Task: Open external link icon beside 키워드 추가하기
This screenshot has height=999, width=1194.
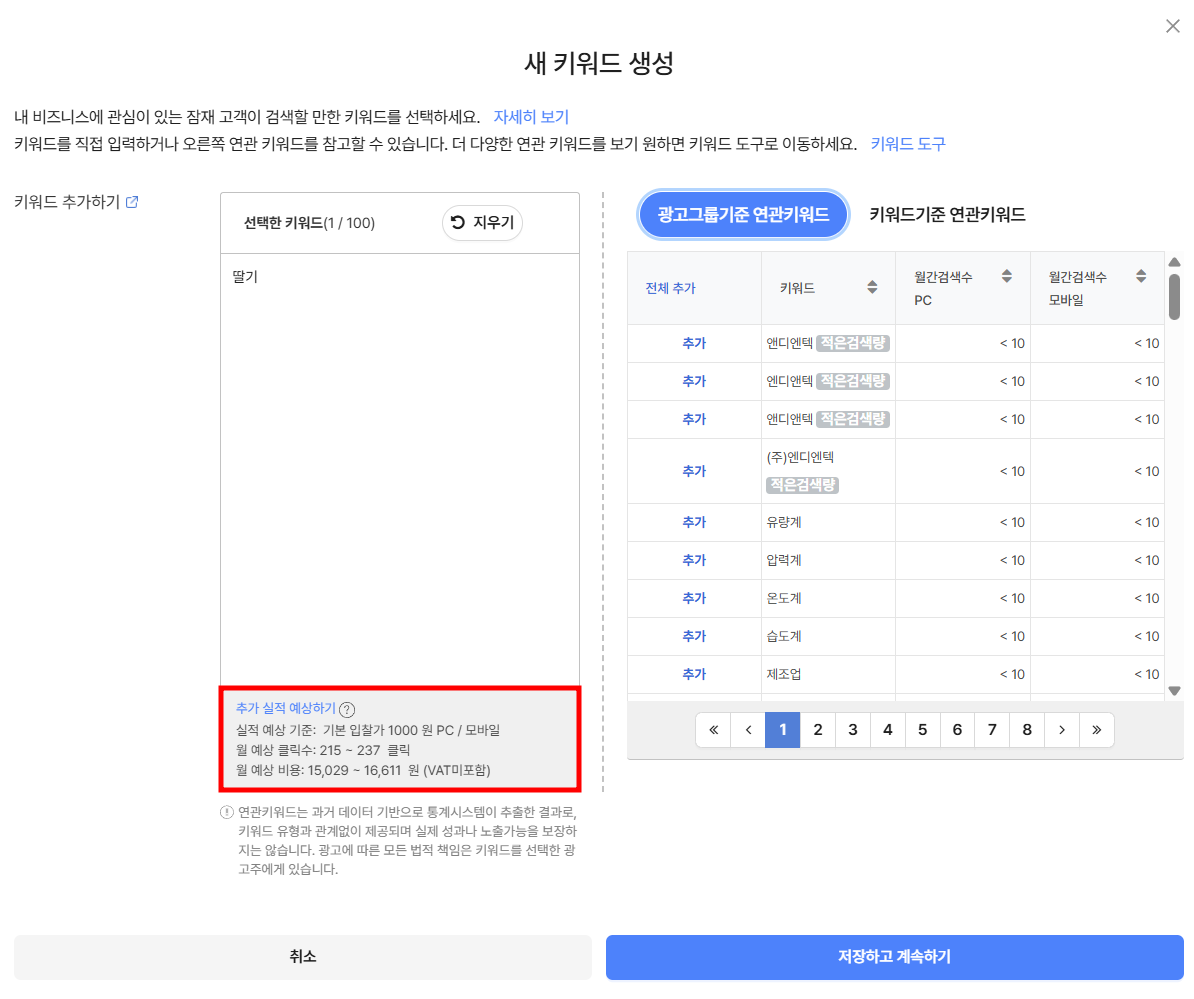Action: (132, 202)
